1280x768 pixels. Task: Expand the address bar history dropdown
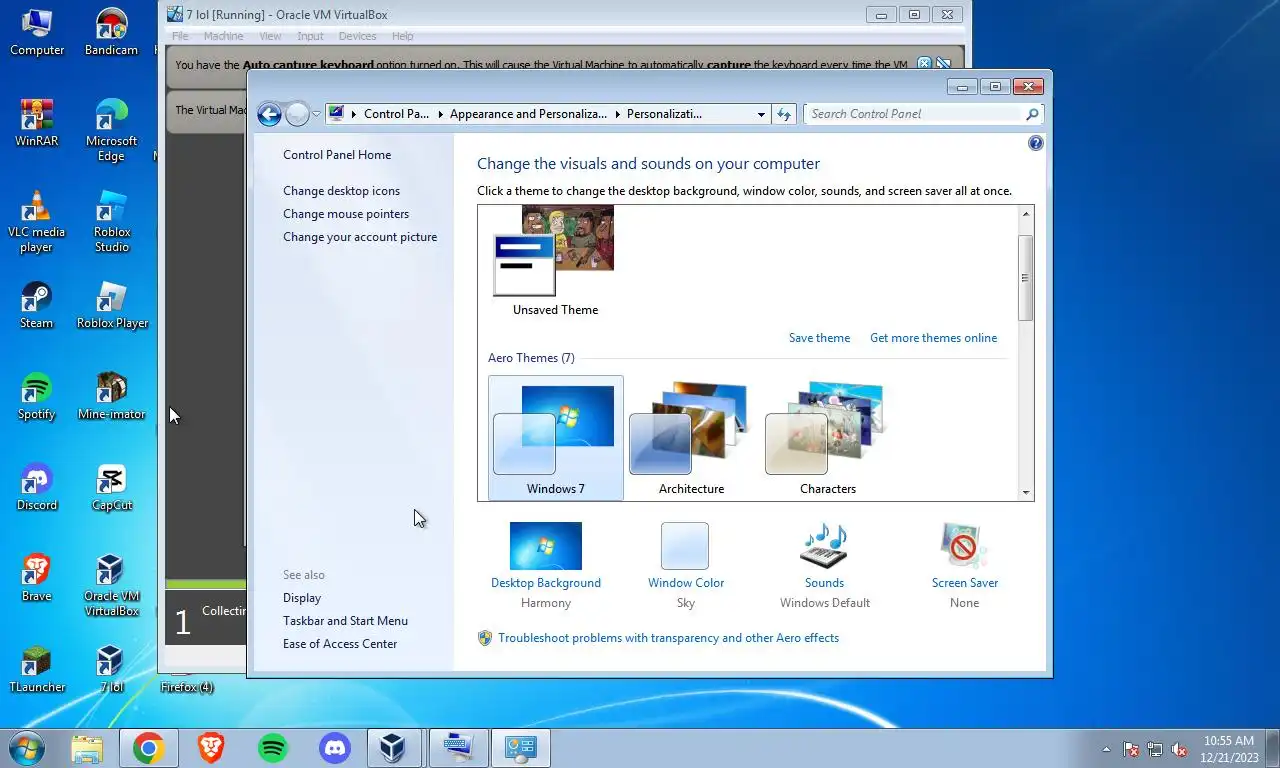[762, 114]
